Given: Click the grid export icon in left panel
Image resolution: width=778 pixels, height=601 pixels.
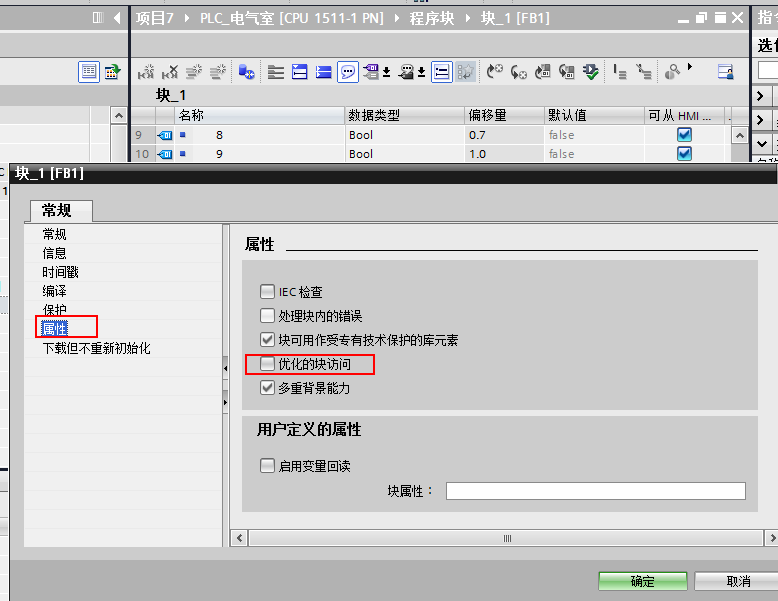Looking at the screenshot, I should (x=112, y=72).
